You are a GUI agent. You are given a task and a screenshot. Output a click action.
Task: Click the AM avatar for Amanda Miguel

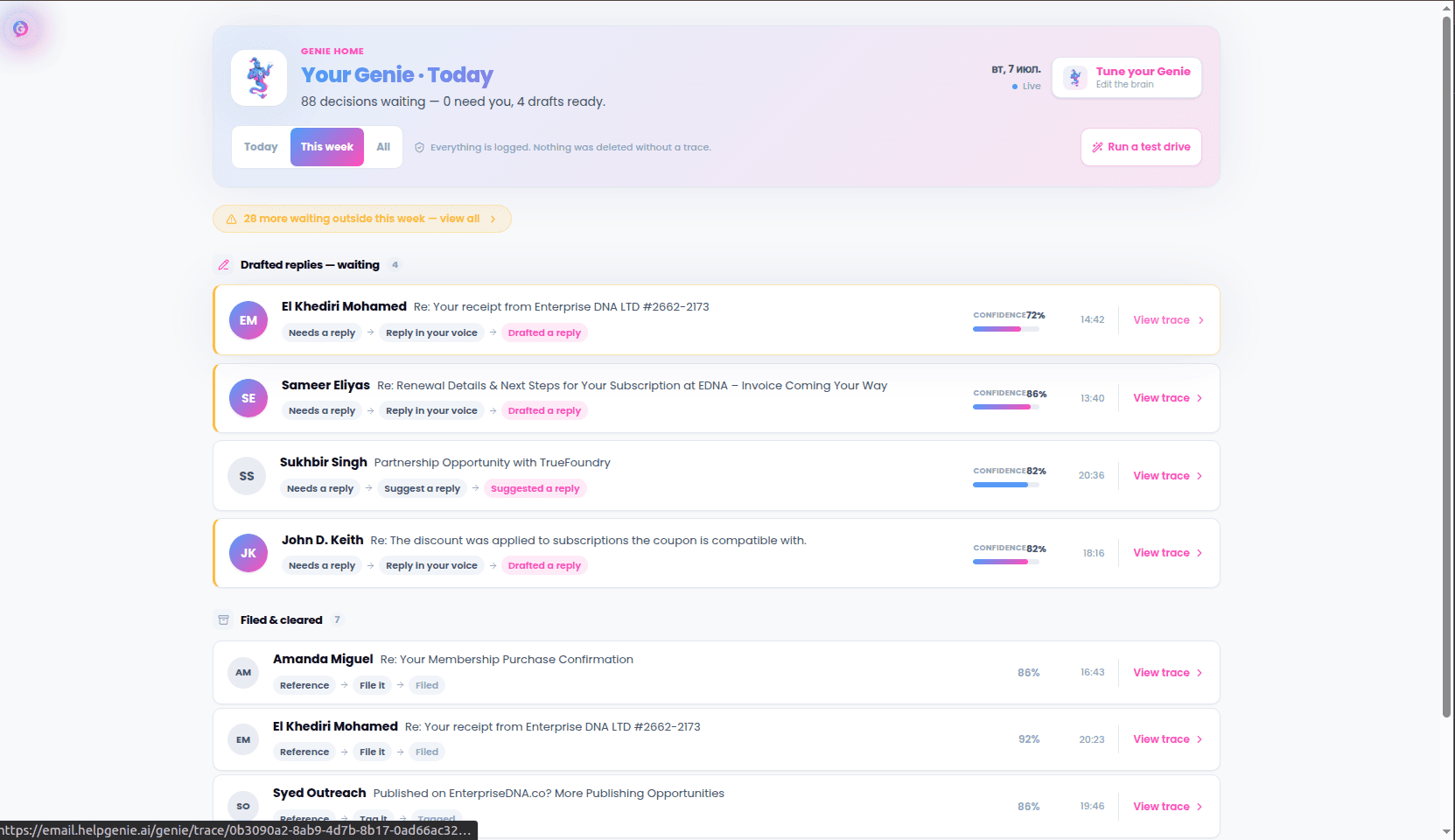tap(243, 673)
